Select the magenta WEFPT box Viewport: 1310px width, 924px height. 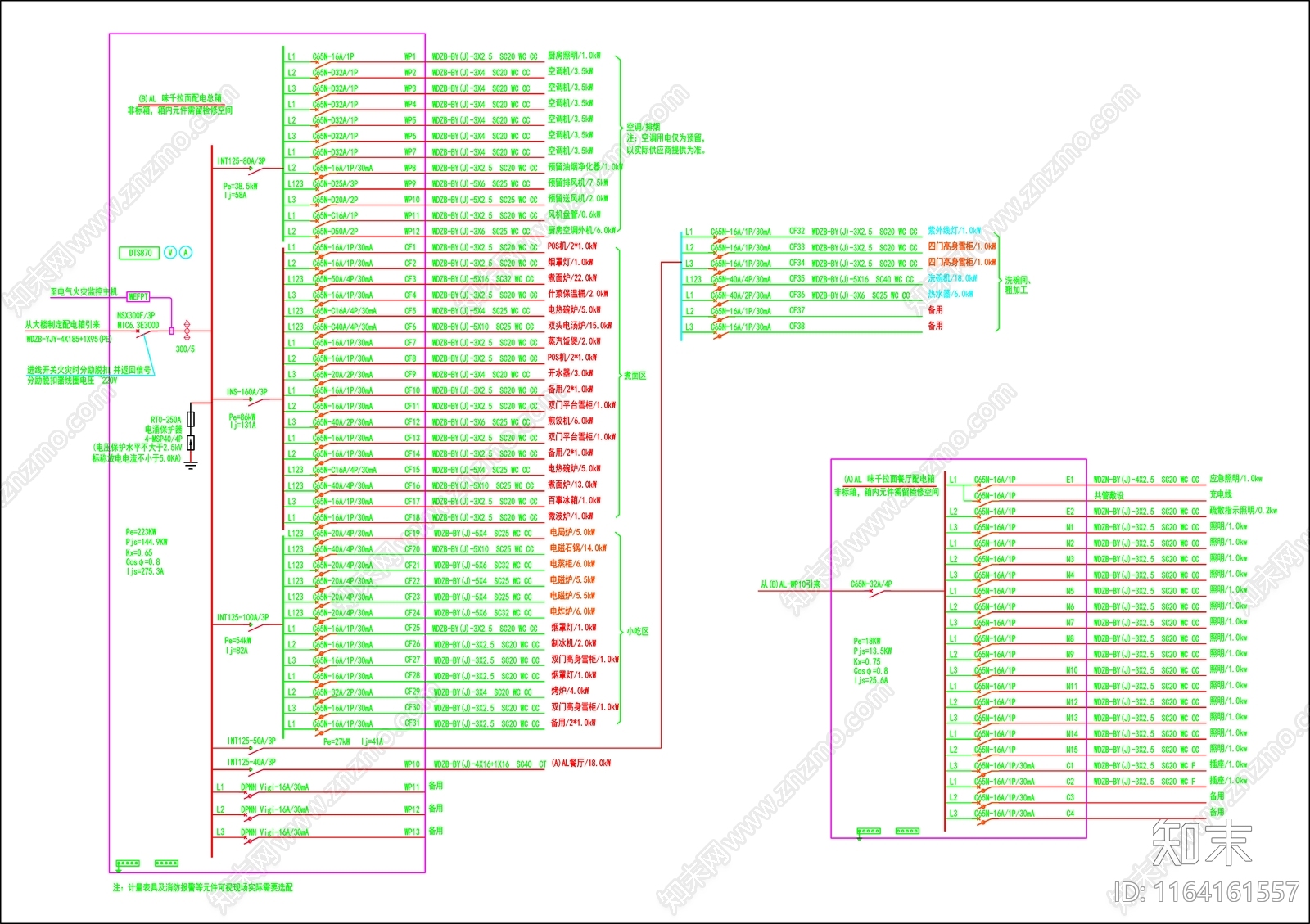point(138,296)
